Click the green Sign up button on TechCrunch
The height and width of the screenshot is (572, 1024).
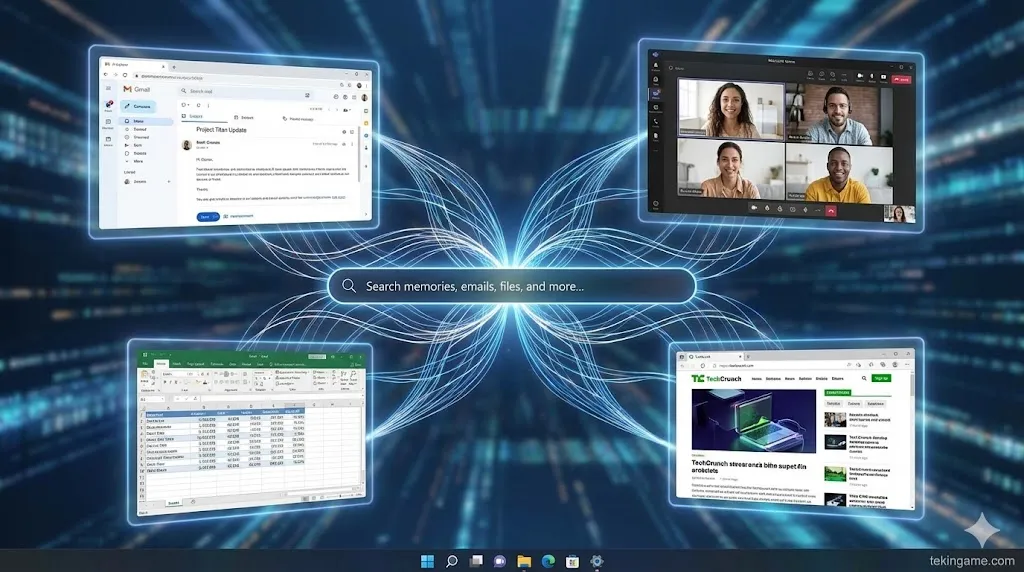880,378
